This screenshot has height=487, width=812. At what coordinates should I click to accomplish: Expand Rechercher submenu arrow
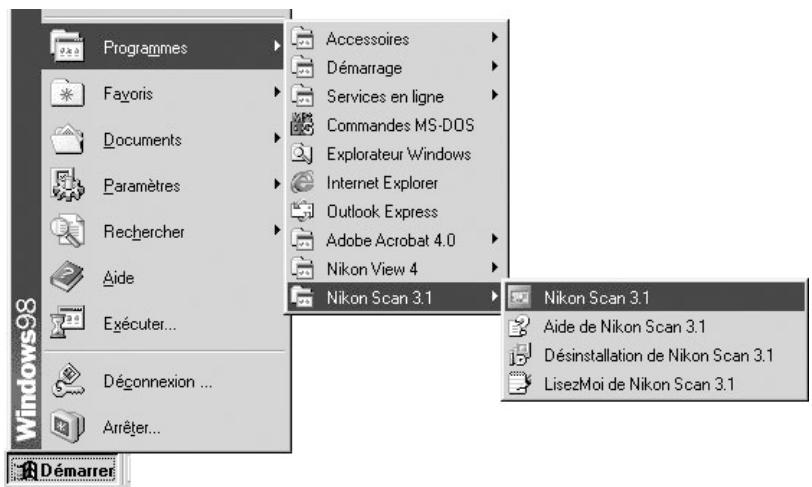(277, 230)
